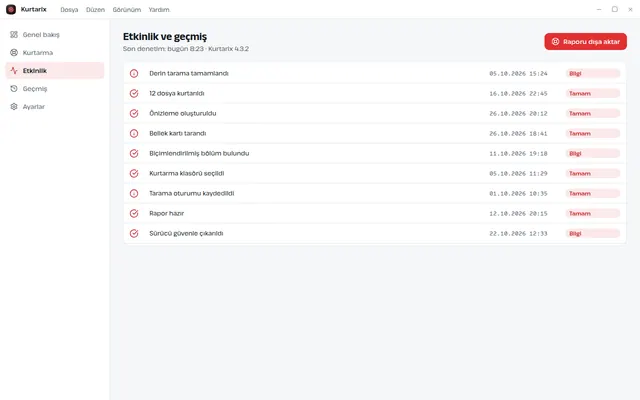The image size is (640, 400).
Task: Click the status icon beside Bellek kartı tarandı
Action: pos(134,133)
